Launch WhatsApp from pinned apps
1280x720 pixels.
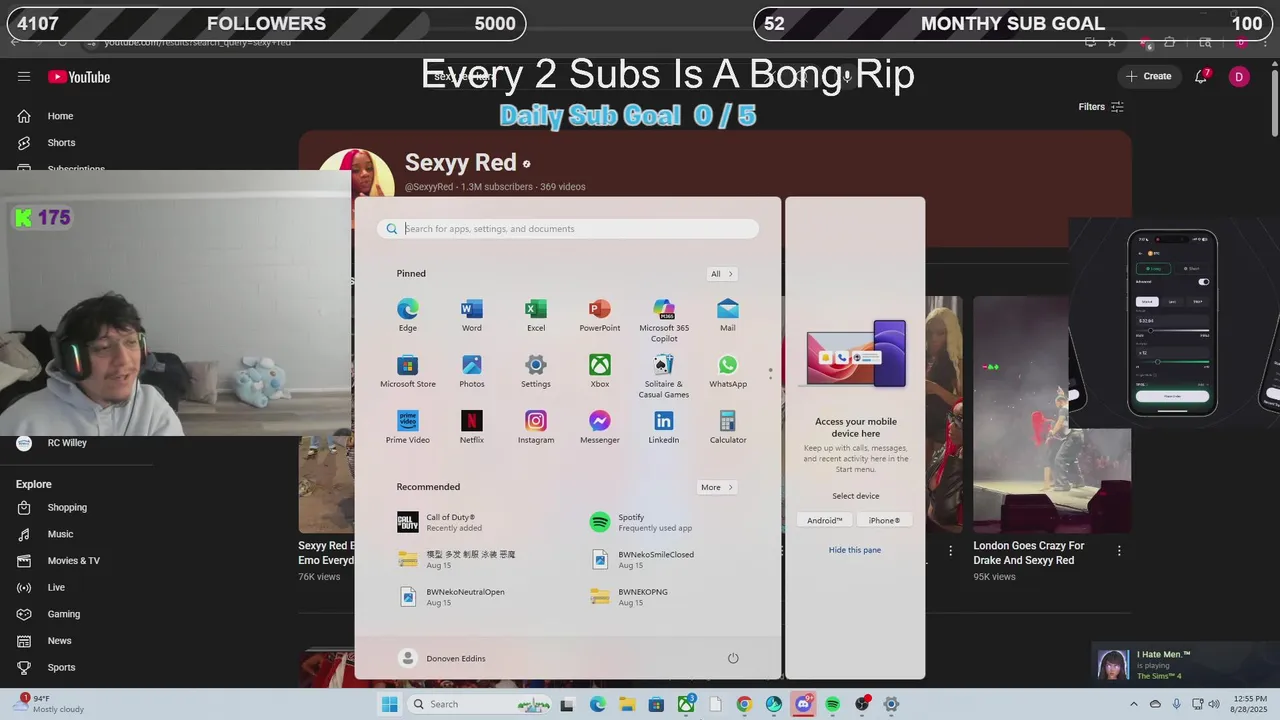728,371
